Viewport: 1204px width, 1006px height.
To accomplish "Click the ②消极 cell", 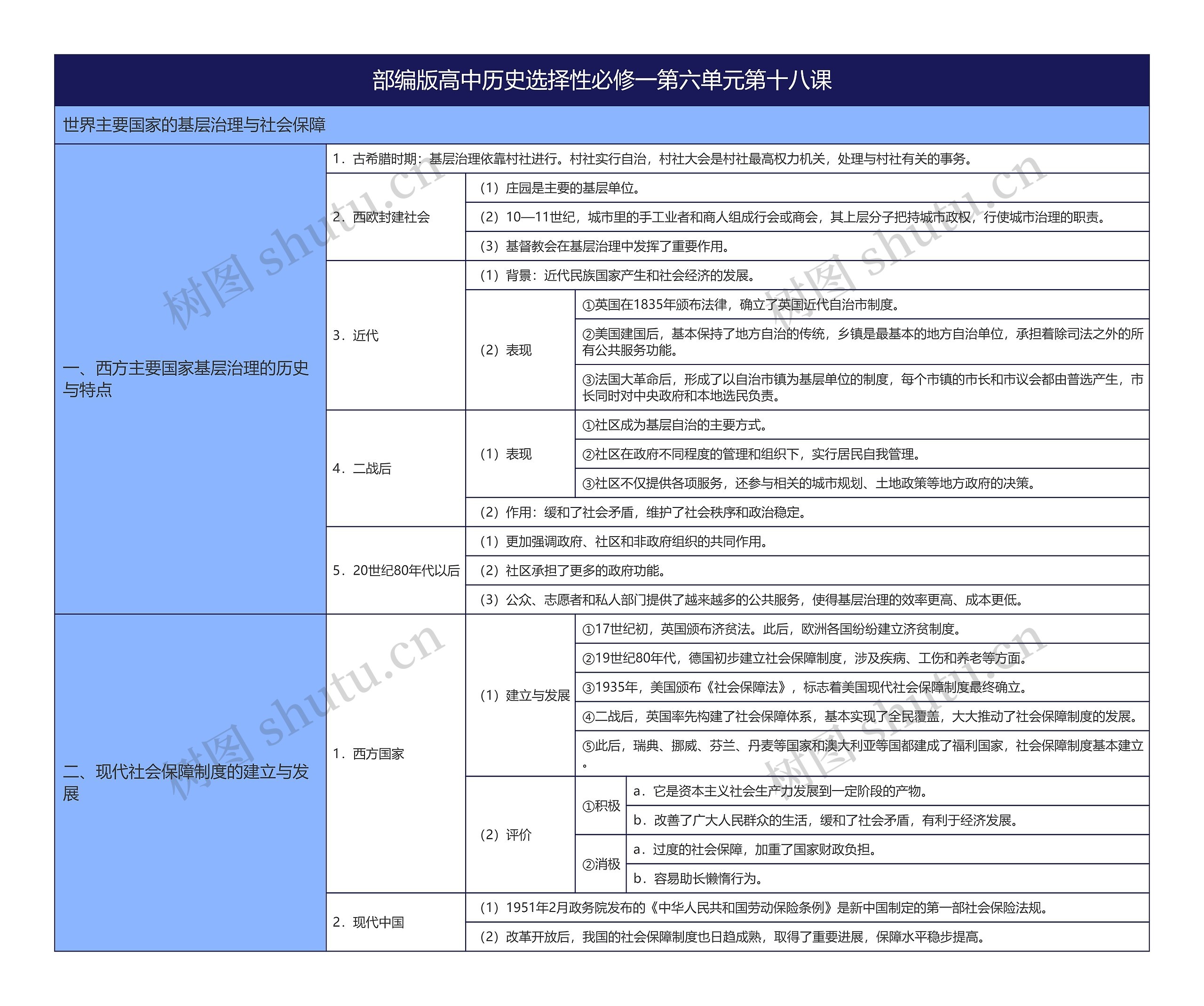I will pos(601,864).
